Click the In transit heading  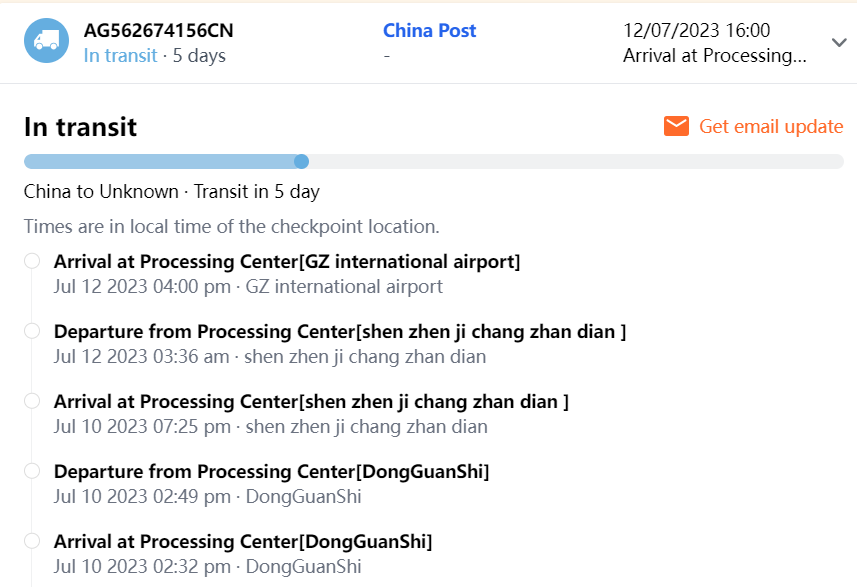point(80,127)
